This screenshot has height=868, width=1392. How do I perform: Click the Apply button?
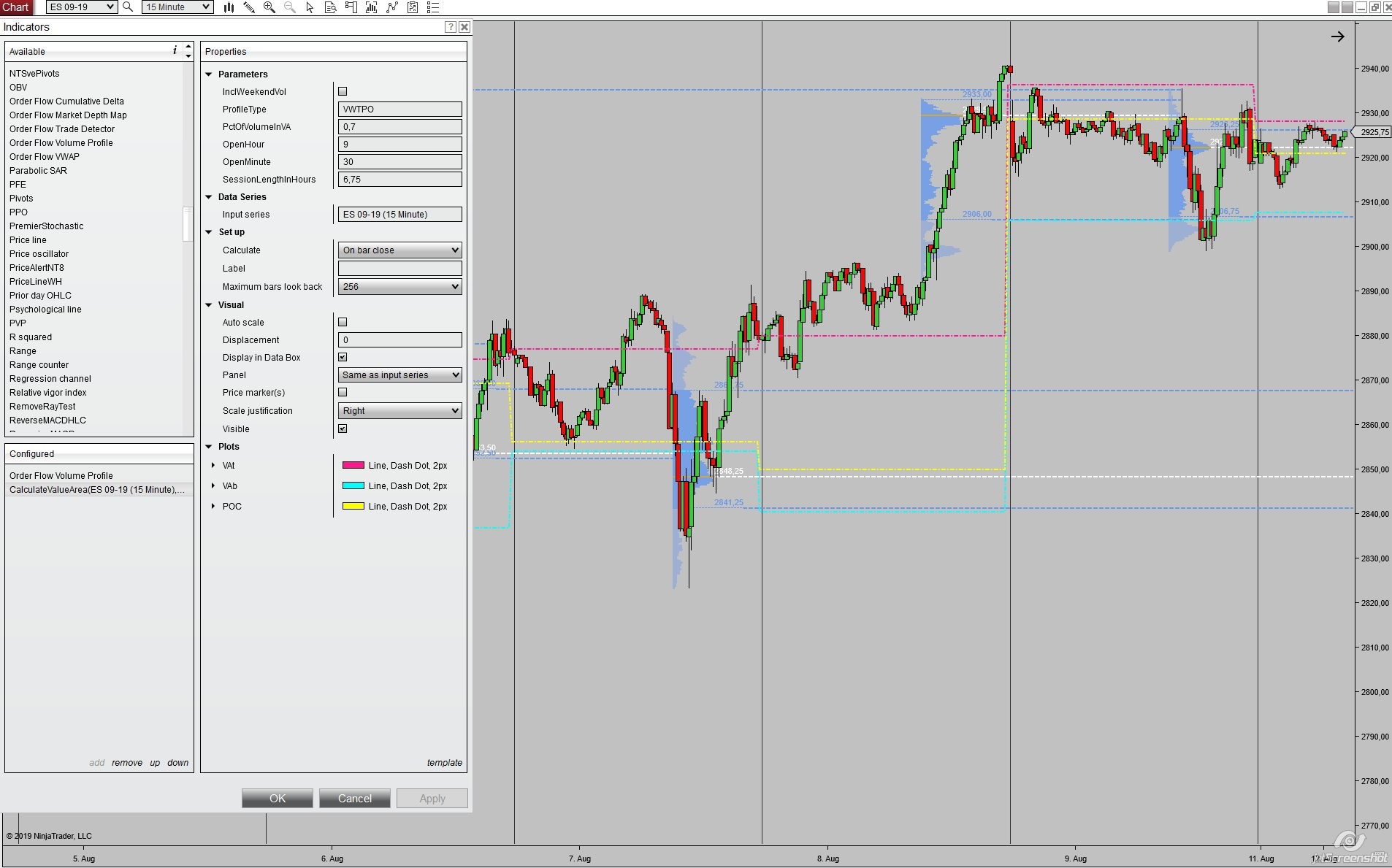432,798
